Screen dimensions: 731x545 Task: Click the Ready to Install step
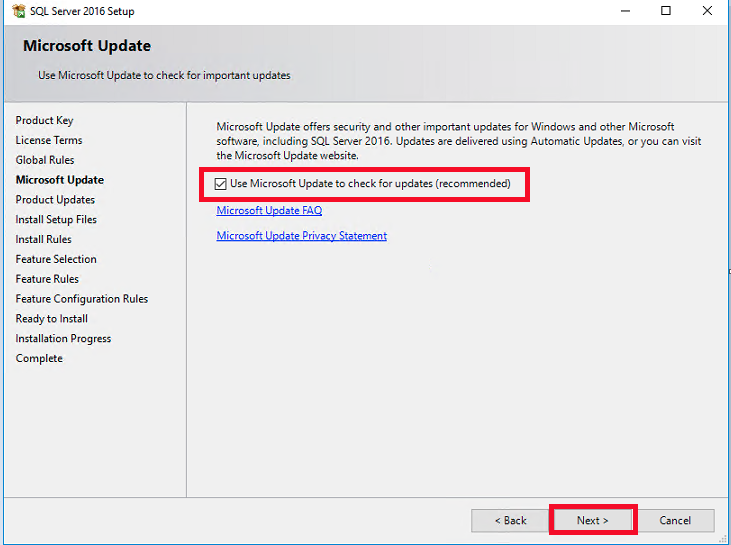(52, 319)
